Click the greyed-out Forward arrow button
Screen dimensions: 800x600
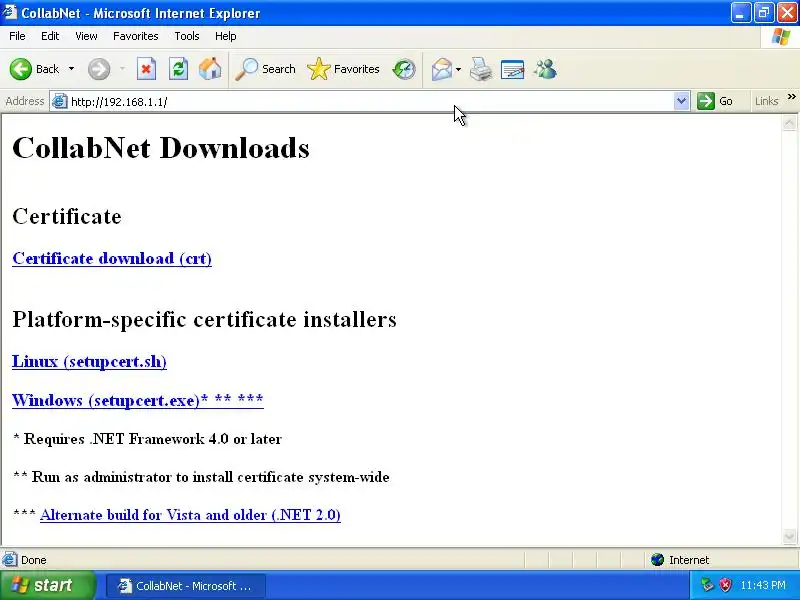[99, 69]
